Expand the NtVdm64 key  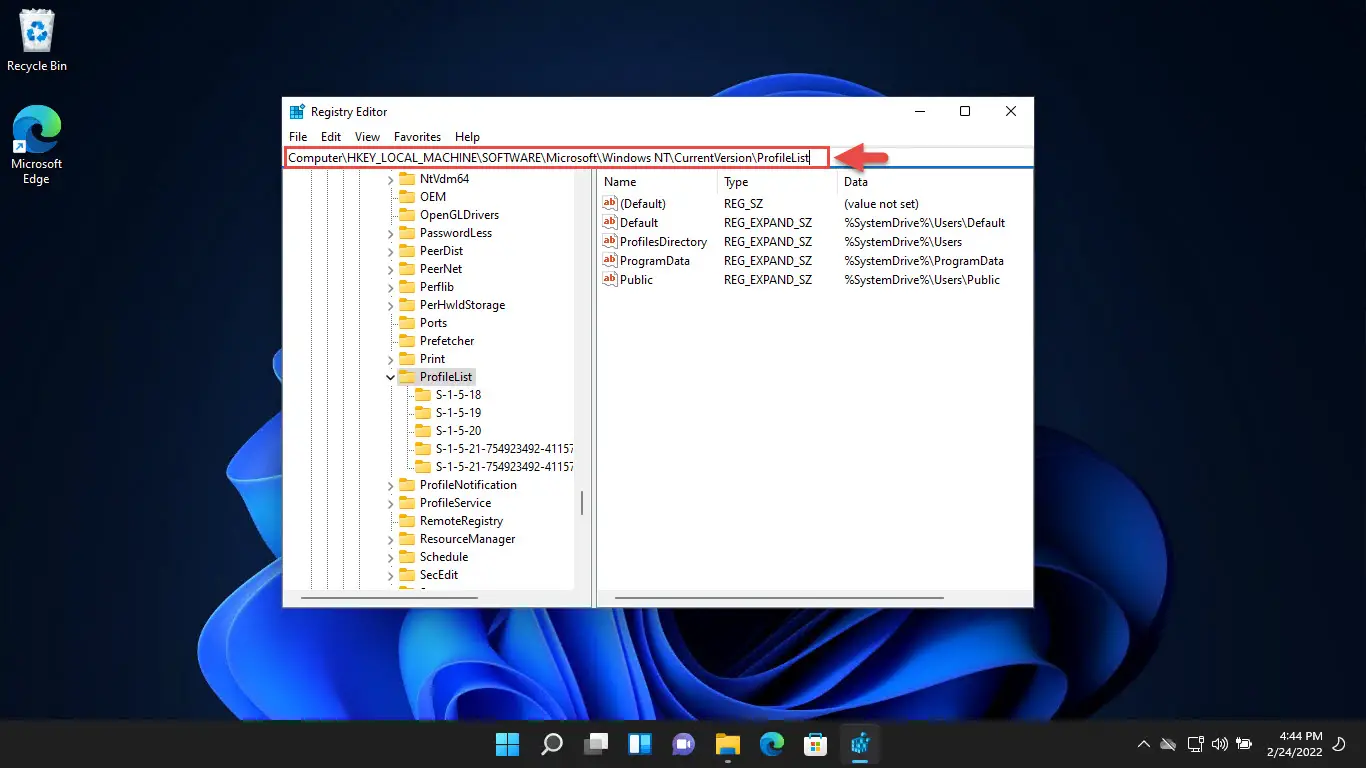click(391, 179)
